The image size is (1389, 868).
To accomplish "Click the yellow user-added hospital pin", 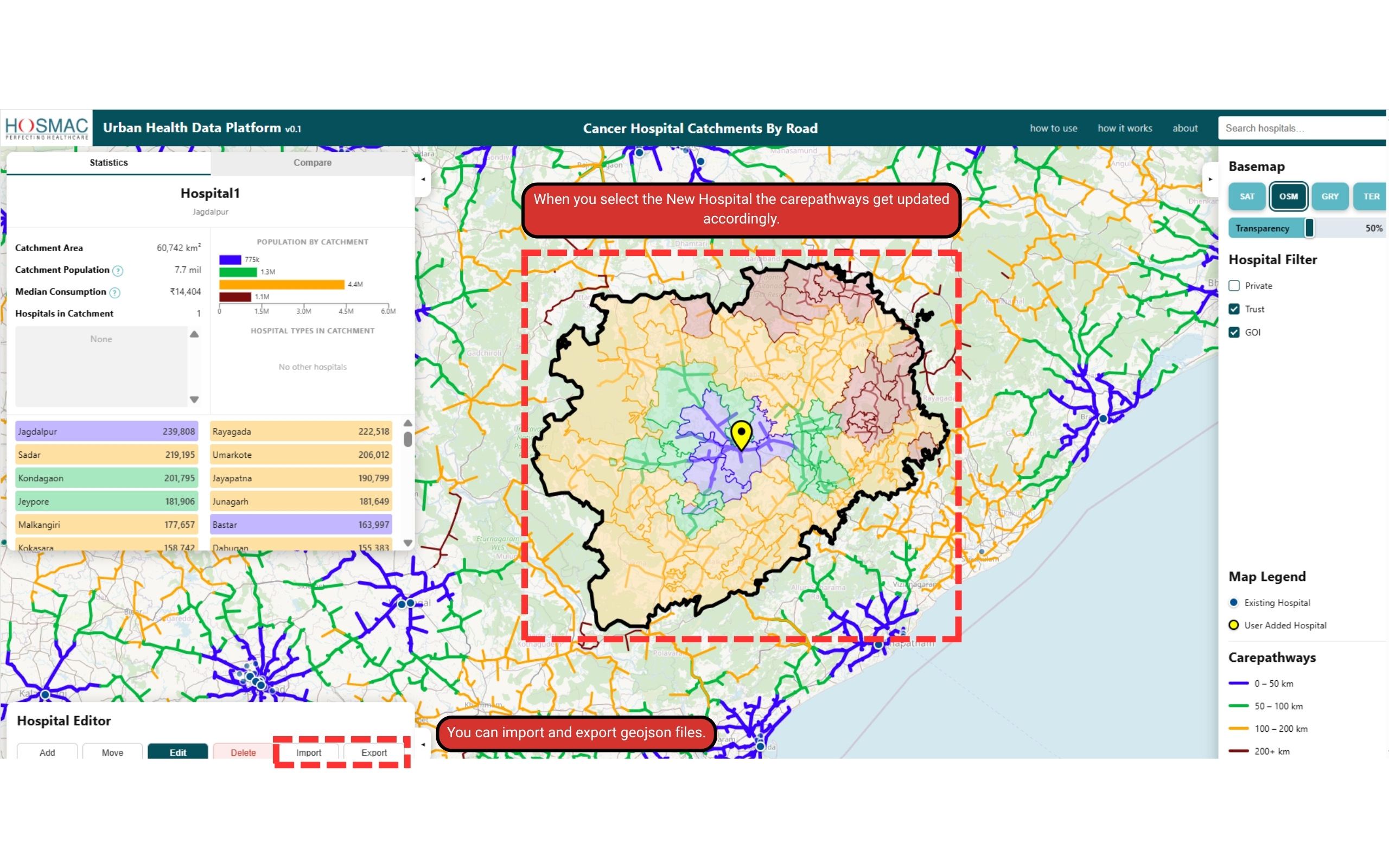I will (x=741, y=436).
